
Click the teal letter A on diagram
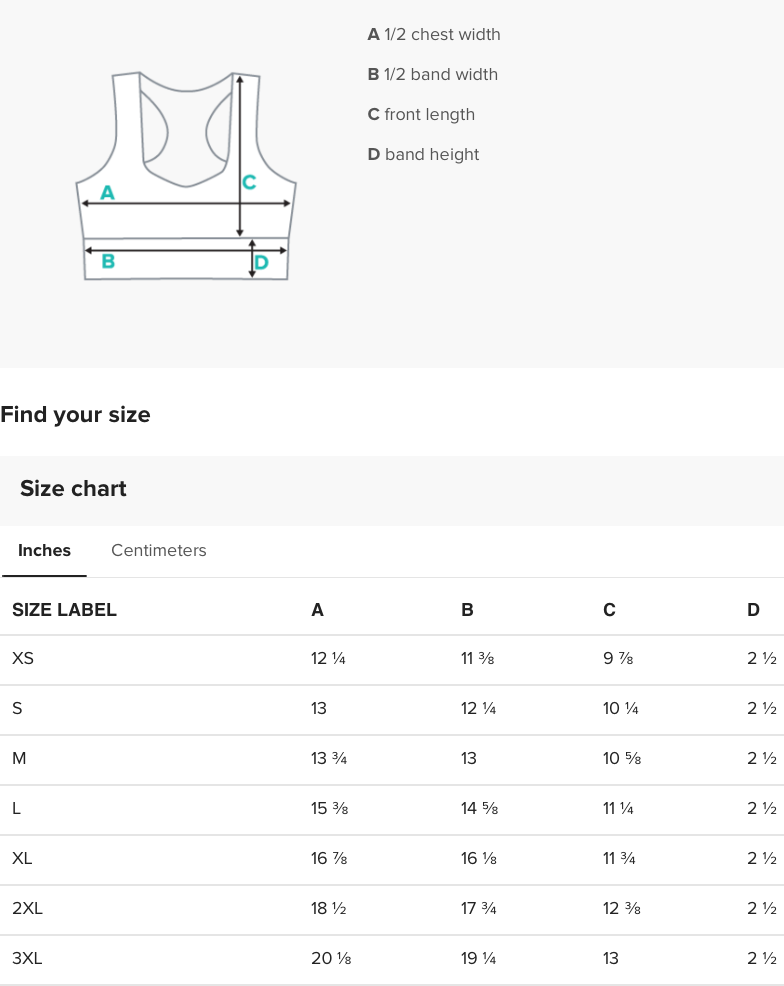point(107,193)
